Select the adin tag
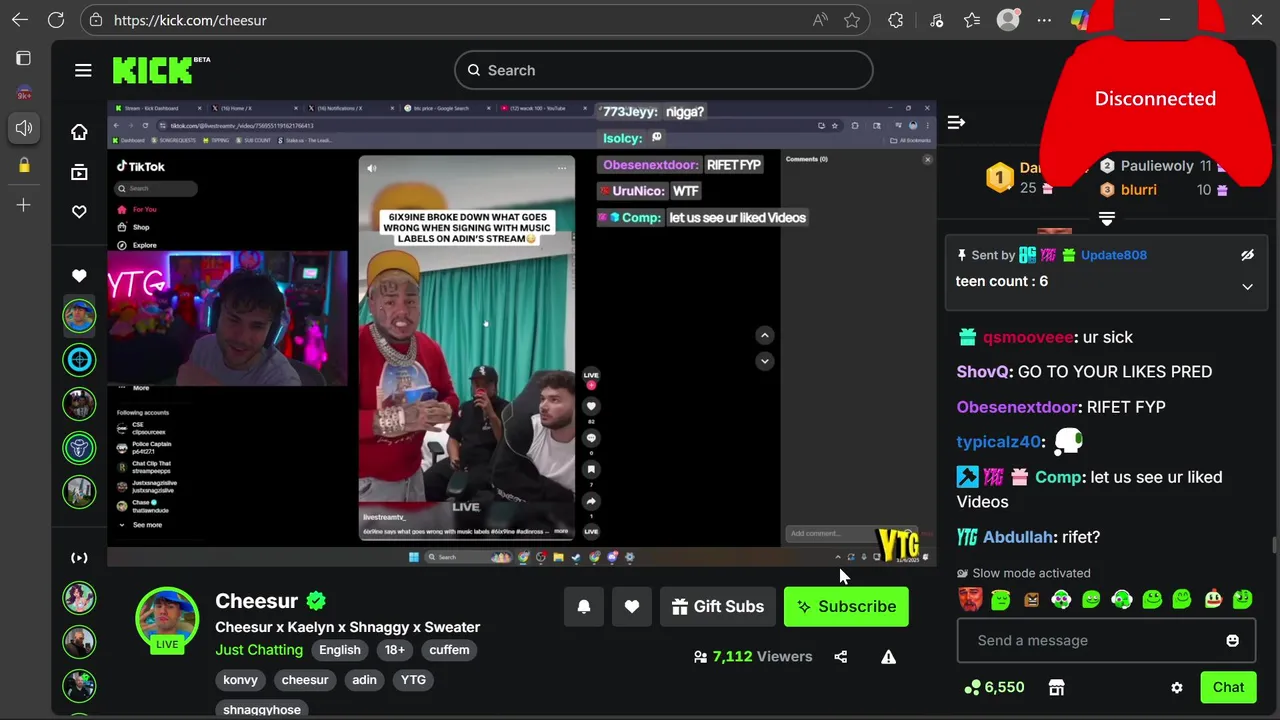This screenshot has width=1280, height=720. point(364,680)
